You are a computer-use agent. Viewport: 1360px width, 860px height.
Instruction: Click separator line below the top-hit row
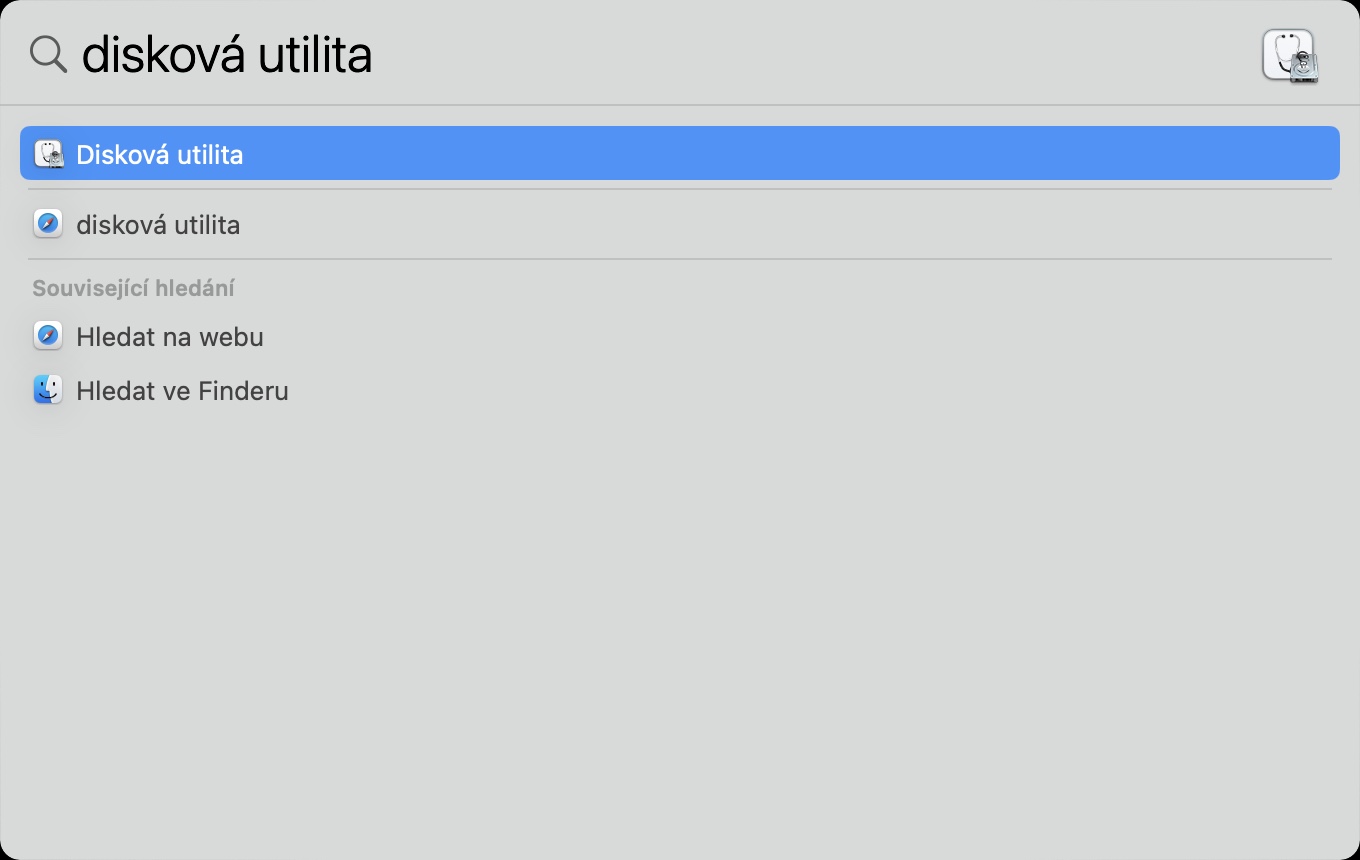coord(680,189)
